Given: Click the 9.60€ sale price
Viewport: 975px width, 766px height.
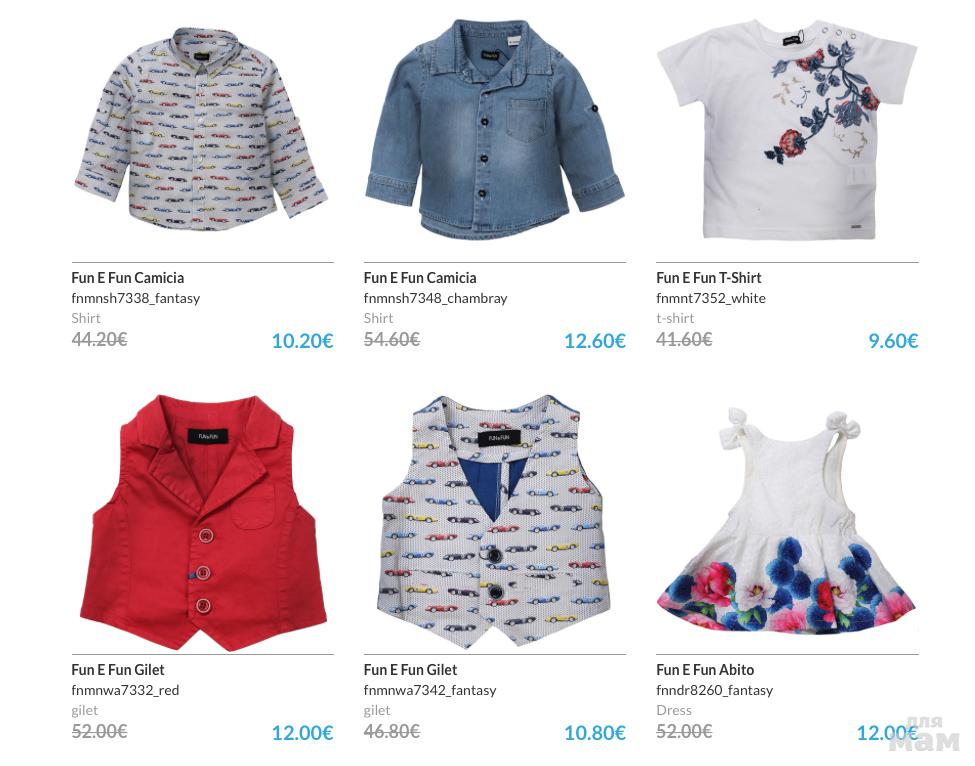Looking at the screenshot, I should (893, 341).
